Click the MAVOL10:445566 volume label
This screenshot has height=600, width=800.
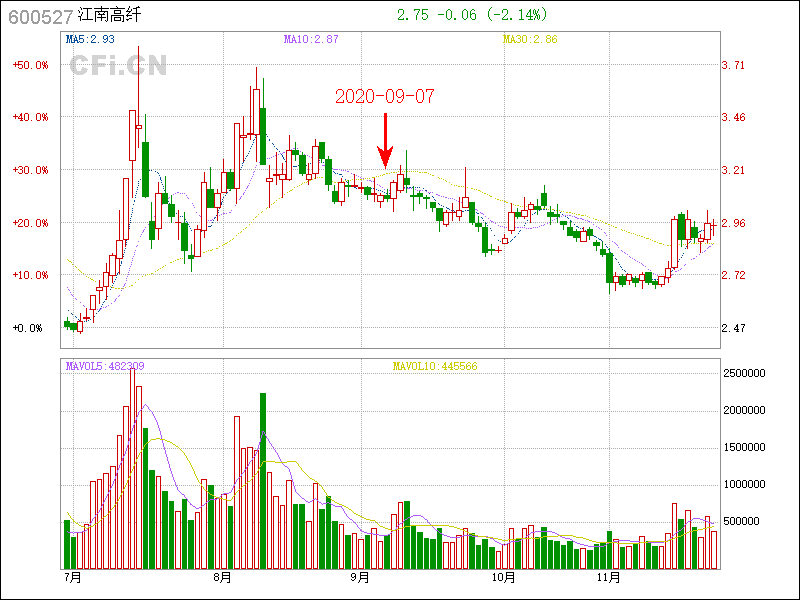tap(435, 366)
